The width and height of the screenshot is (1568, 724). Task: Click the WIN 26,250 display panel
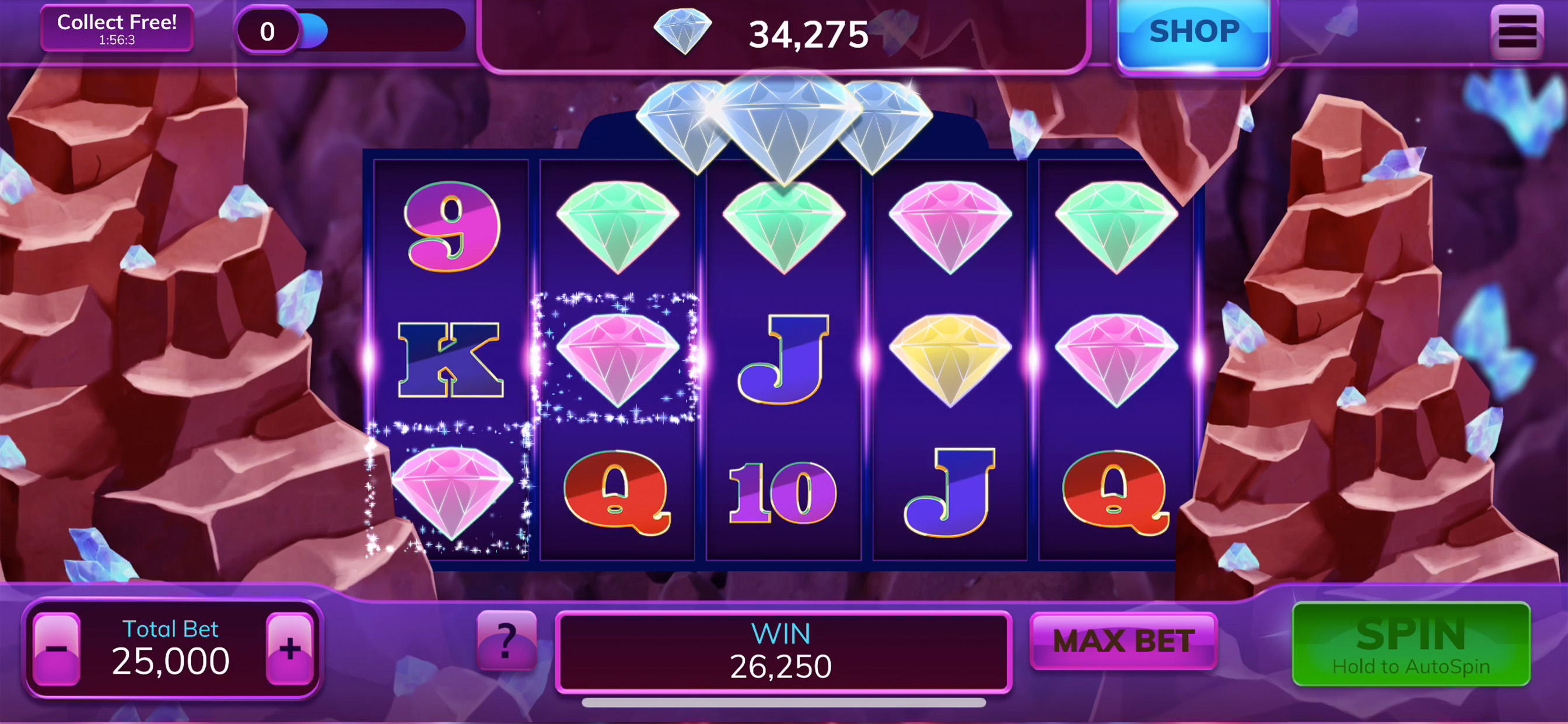(x=783, y=652)
